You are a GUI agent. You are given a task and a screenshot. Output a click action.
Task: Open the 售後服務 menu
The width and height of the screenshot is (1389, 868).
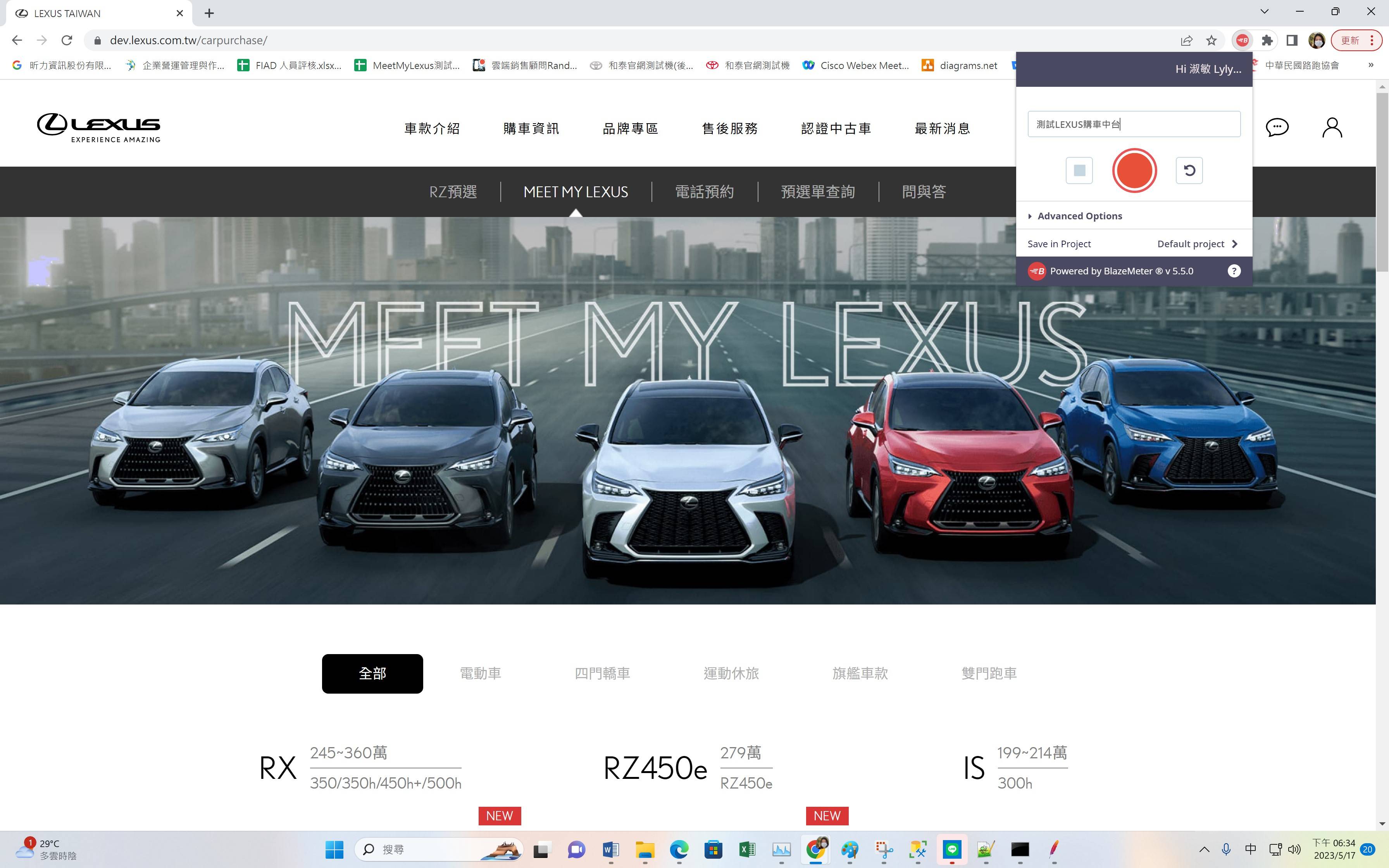click(729, 129)
